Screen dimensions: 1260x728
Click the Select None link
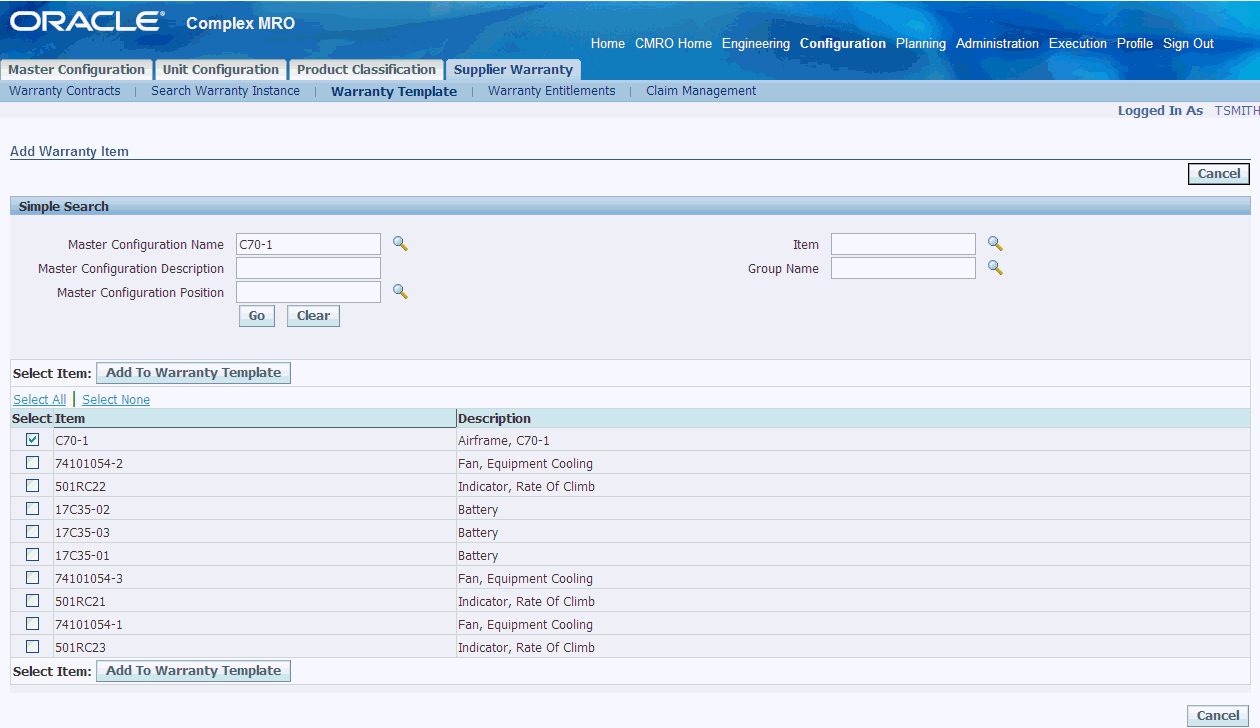(116, 400)
